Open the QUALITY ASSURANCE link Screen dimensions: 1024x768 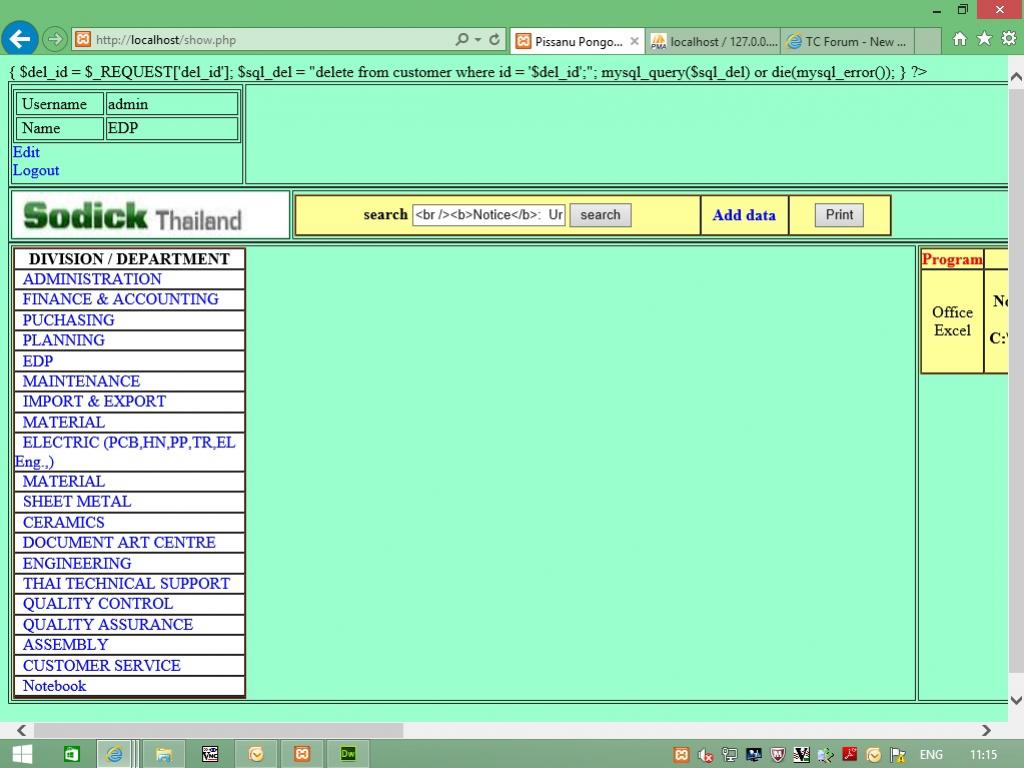click(108, 625)
